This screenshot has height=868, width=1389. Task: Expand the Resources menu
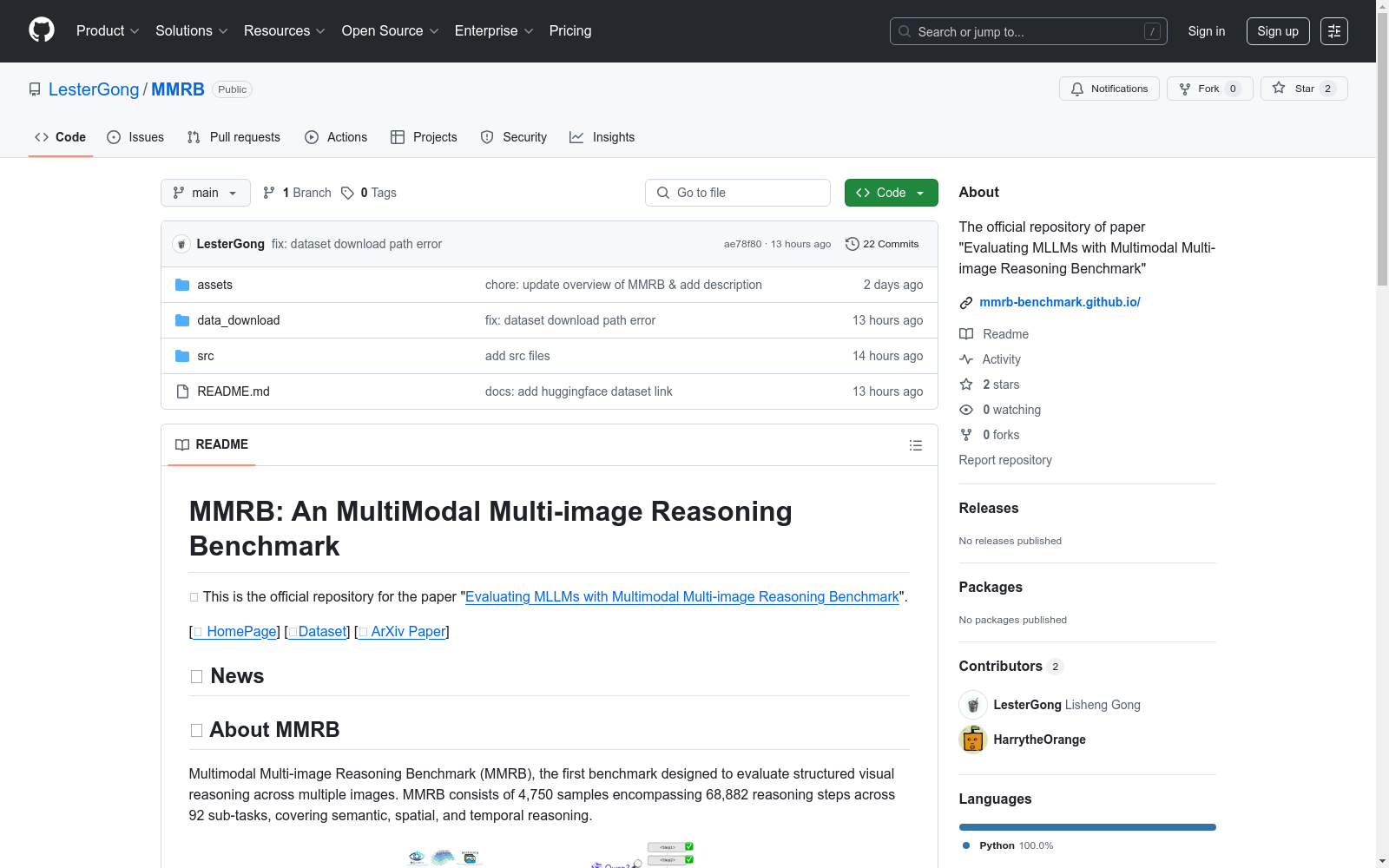[284, 31]
